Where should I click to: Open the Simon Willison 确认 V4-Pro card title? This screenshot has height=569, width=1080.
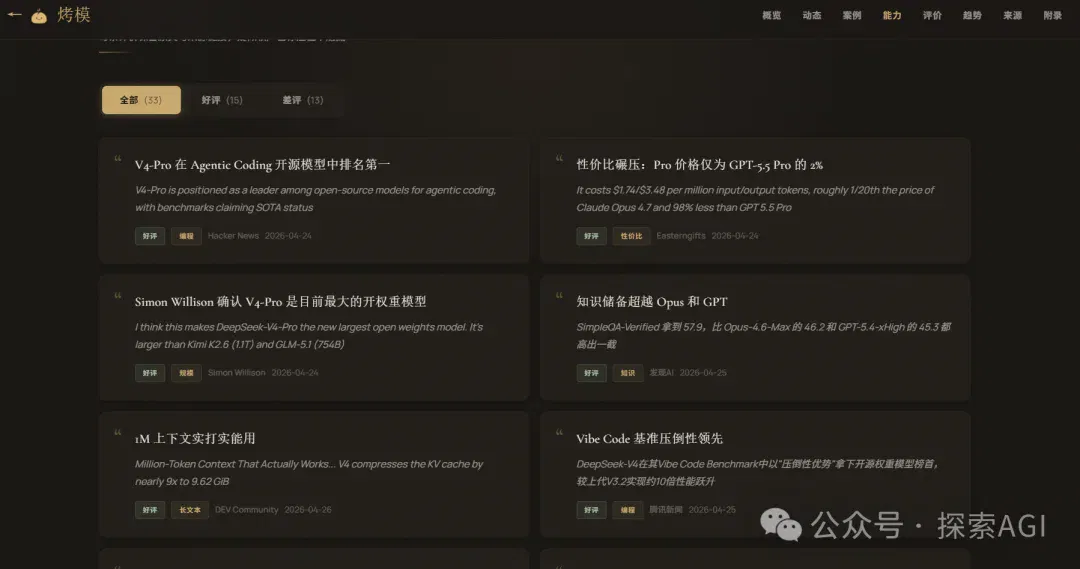pyautogui.click(x=280, y=302)
